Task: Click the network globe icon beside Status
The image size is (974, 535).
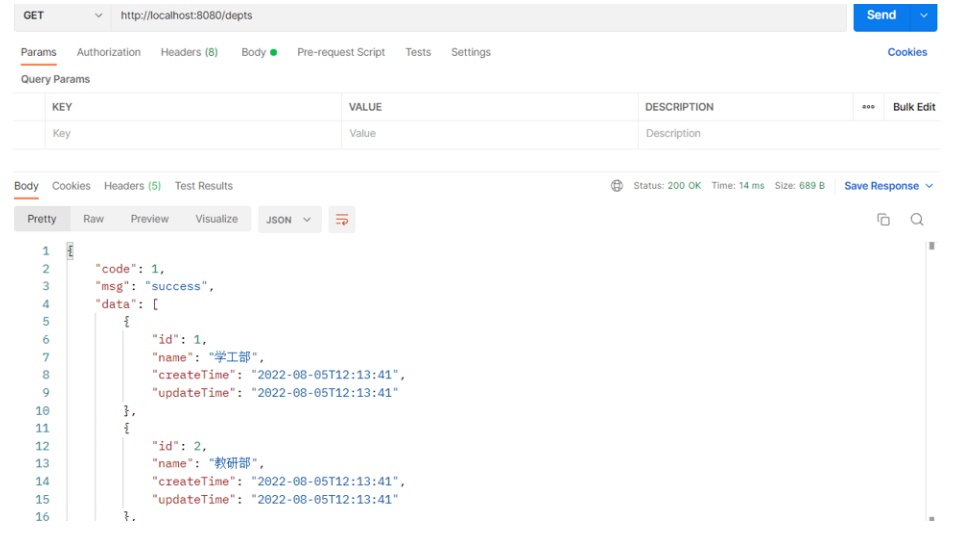Action: point(616,186)
